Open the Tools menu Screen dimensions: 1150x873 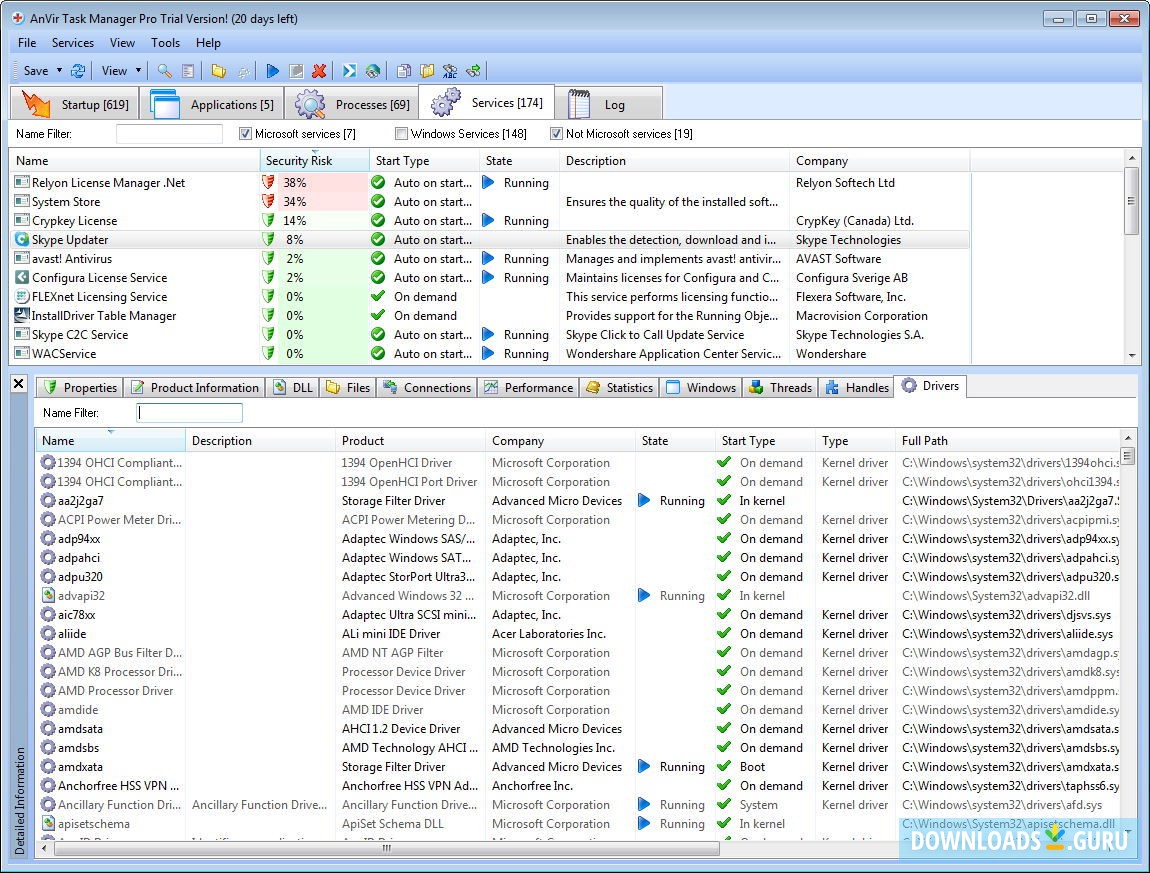tap(165, 43)
